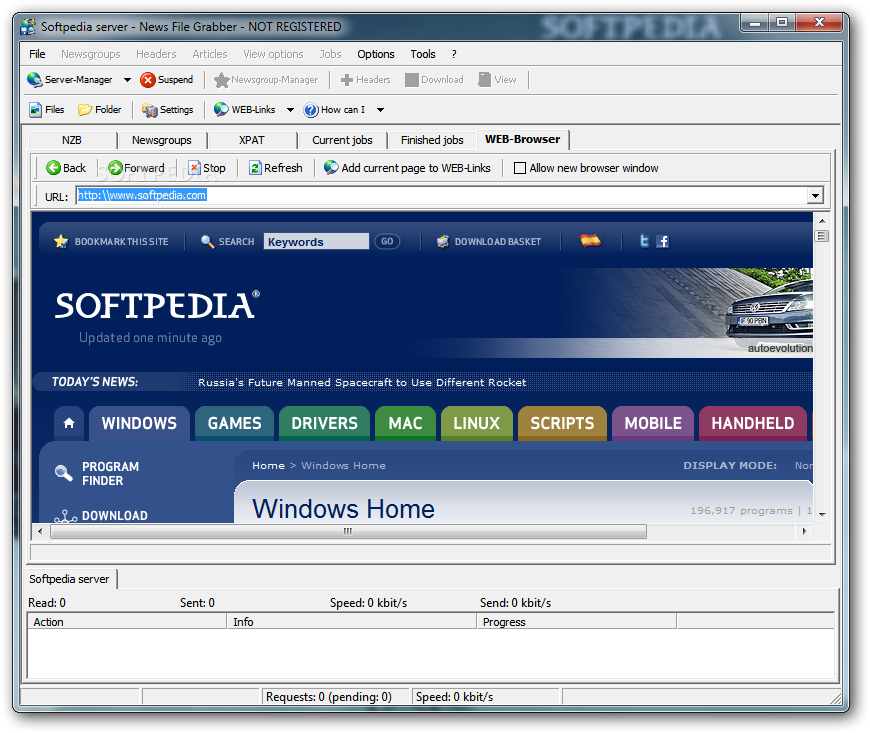Switch to the NZB tab

72,140
